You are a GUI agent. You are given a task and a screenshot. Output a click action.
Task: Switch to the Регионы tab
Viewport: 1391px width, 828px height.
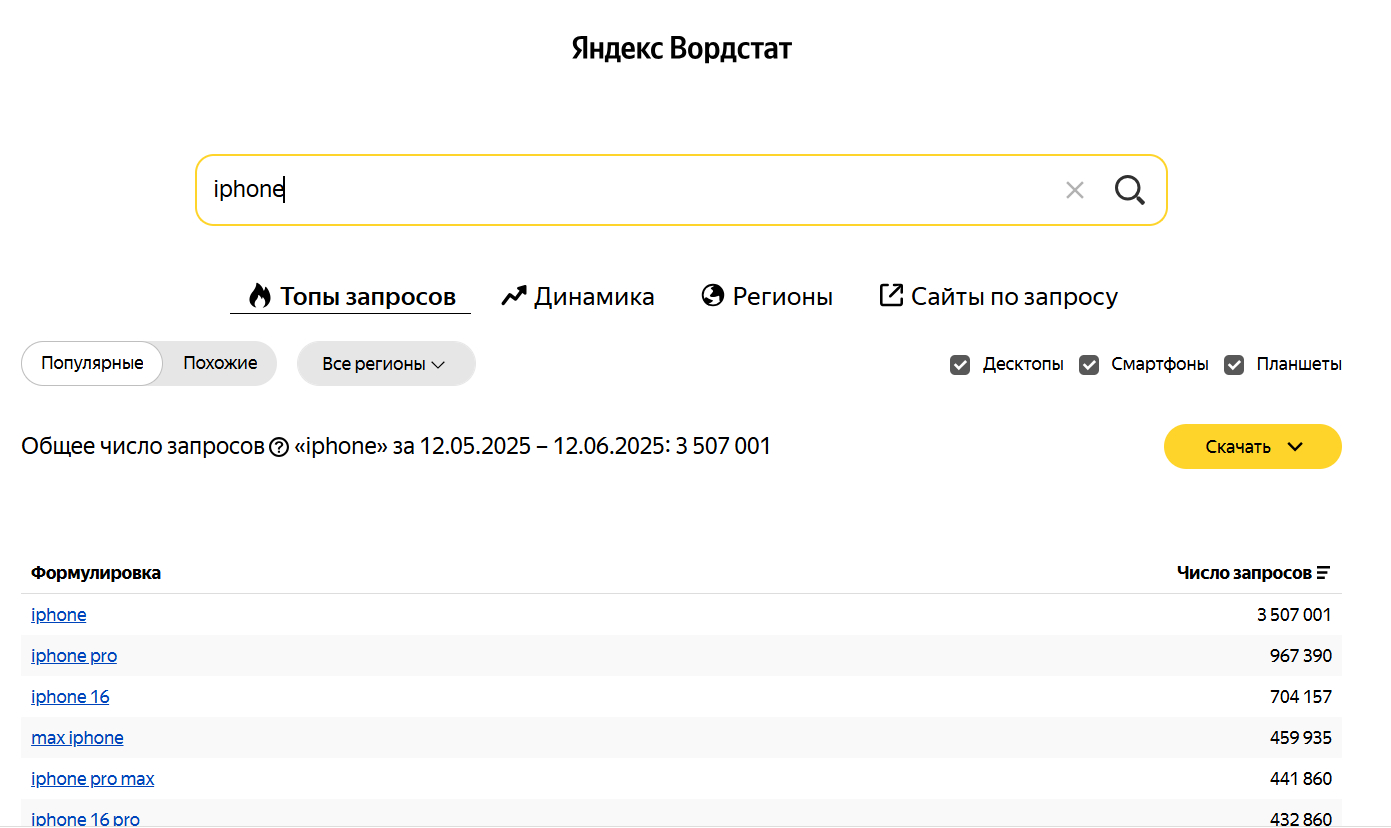pyautogui.click(x=782, y=297)
